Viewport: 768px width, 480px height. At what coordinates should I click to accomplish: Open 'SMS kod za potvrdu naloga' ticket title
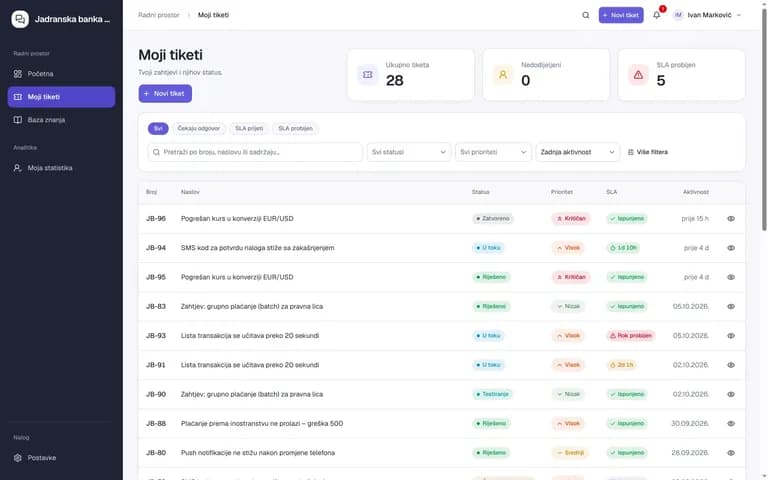258,248
